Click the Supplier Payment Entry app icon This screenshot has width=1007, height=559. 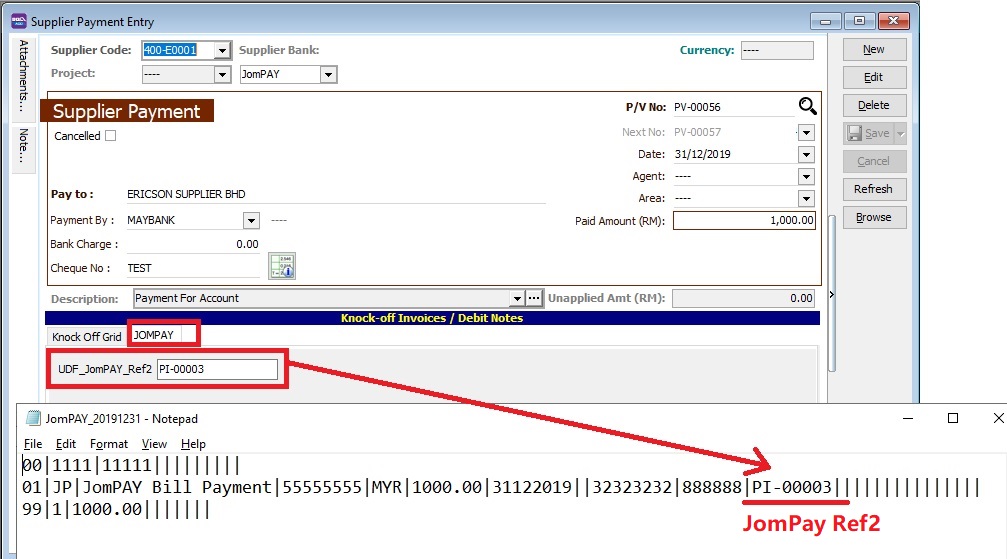pyautogui.click(x=17, y=21)
